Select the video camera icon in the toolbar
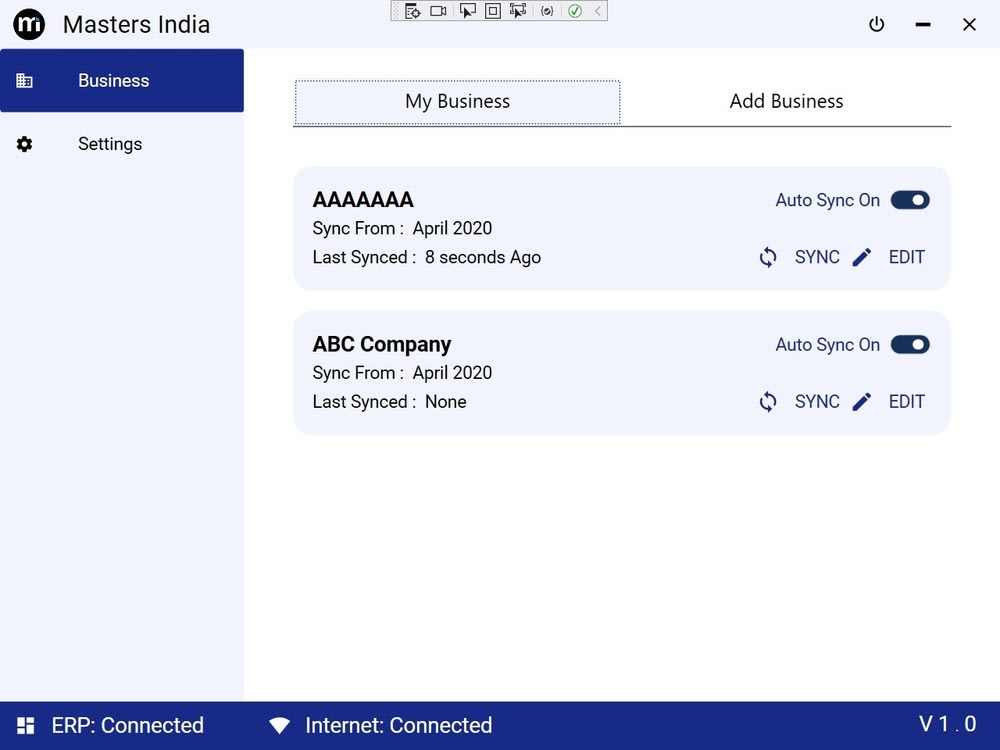The image size is (1000, 750). coord(440,11)
